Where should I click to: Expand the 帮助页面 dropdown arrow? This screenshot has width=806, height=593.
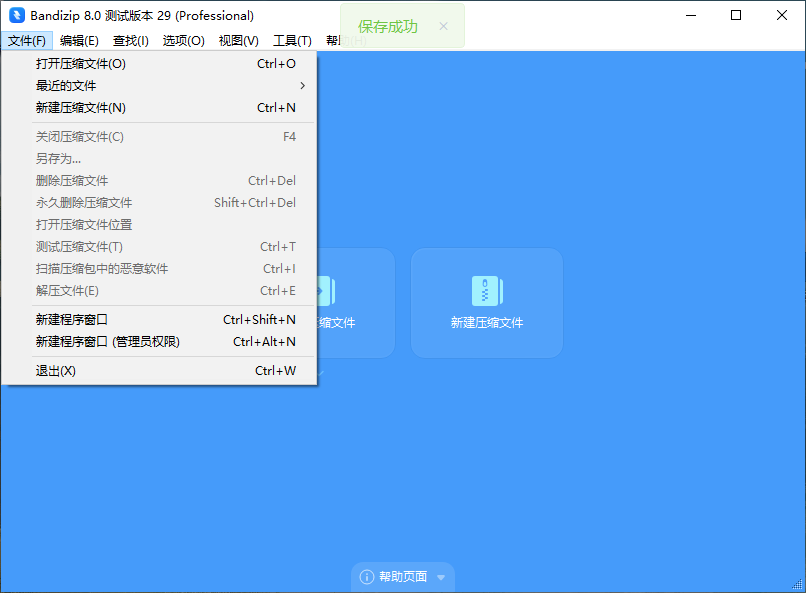(441, 578)
